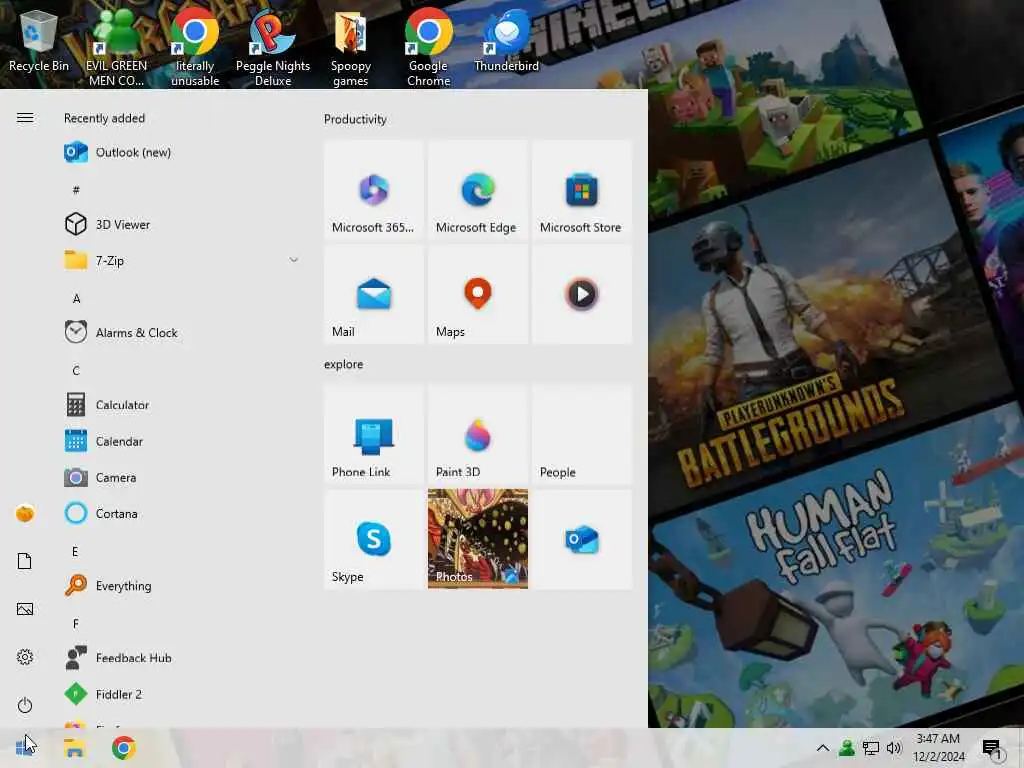Select the Recycle Bin desktop icon
Screen dimensions: 1024x768
(39, 39)
